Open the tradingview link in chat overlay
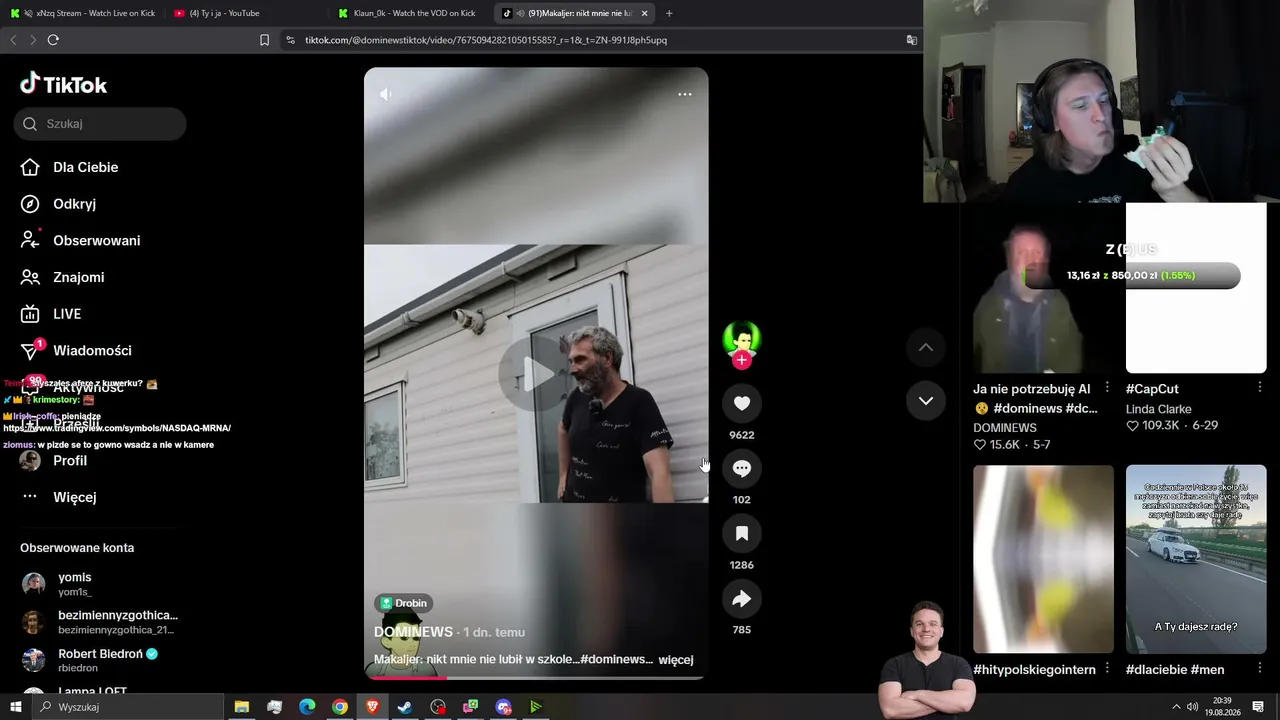The height and width of the screenshot is (720, 1280). (117, 428)
